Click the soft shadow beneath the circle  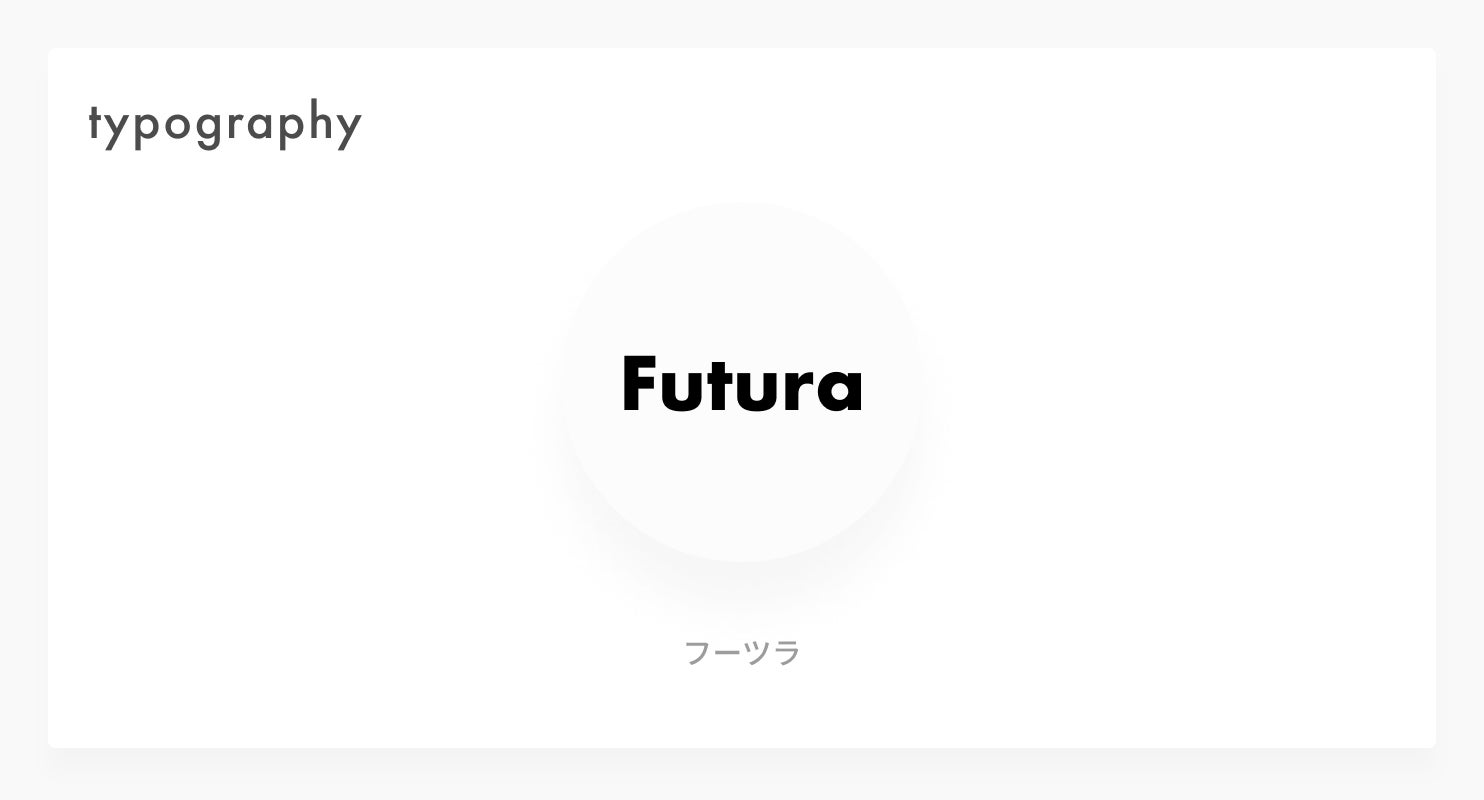coord(742,582)
